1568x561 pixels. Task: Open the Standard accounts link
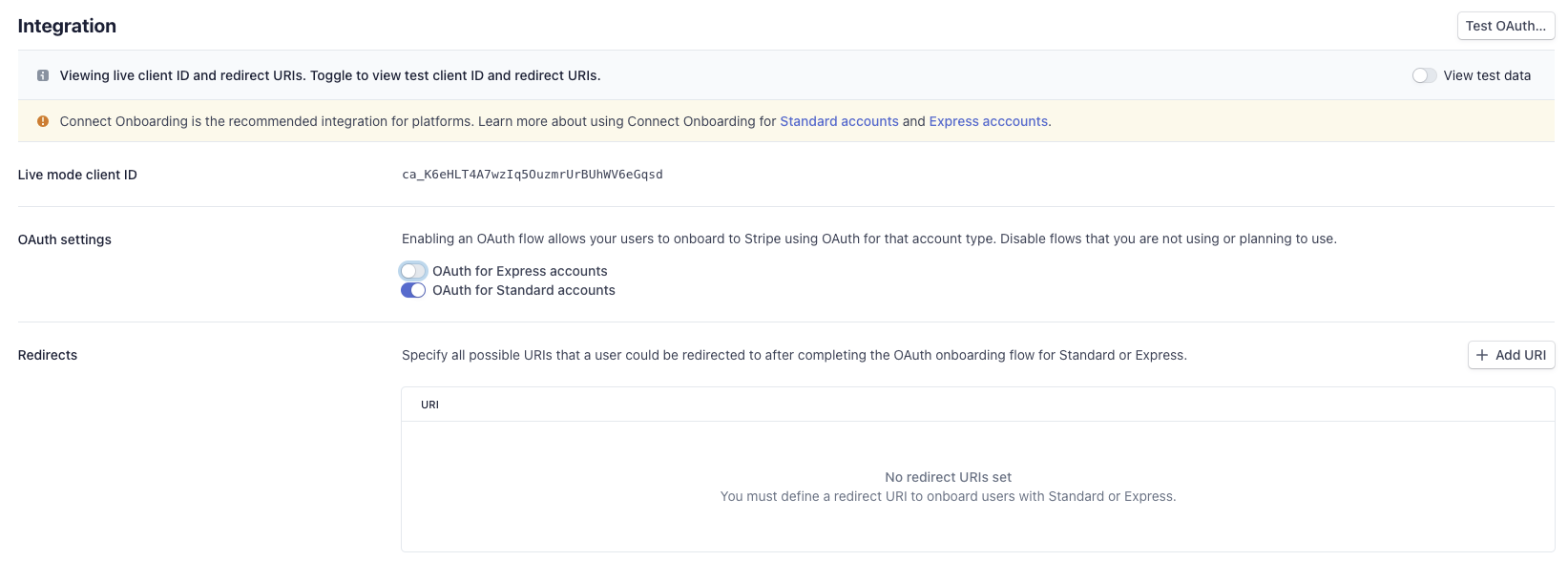pyautogui.click(x=839, y=121)
